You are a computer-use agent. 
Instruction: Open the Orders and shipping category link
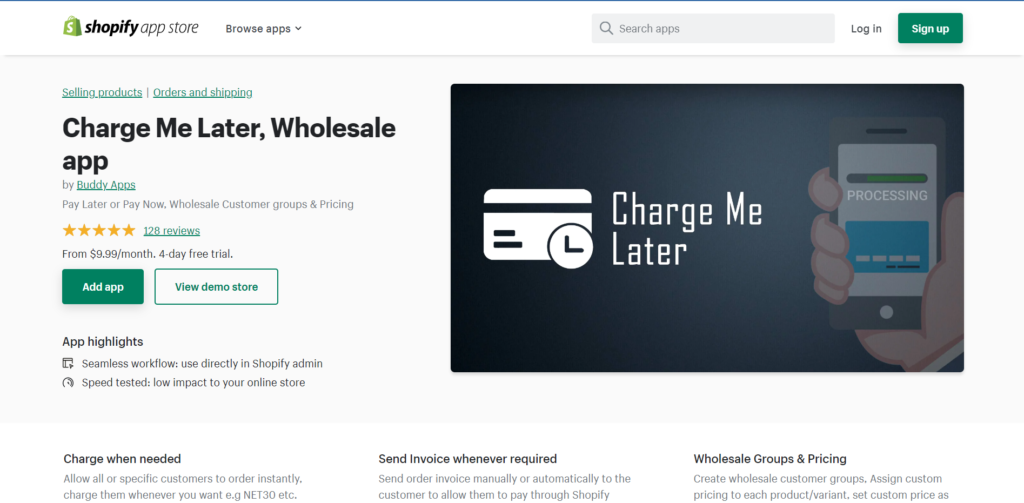[202, 92]
